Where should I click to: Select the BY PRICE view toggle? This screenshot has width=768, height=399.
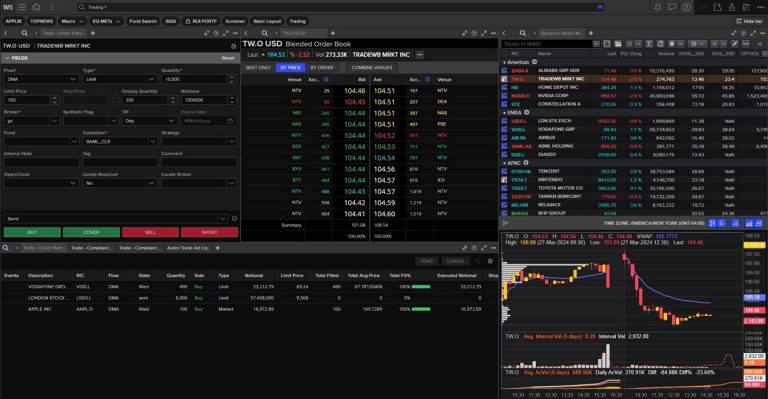290,68
